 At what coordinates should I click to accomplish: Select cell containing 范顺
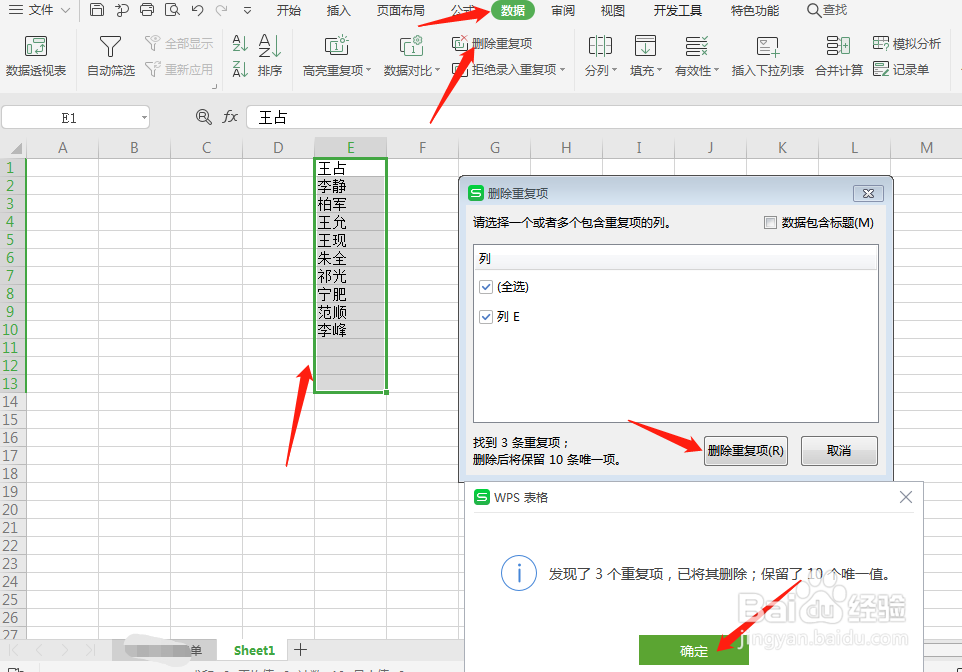click(350, 312)
